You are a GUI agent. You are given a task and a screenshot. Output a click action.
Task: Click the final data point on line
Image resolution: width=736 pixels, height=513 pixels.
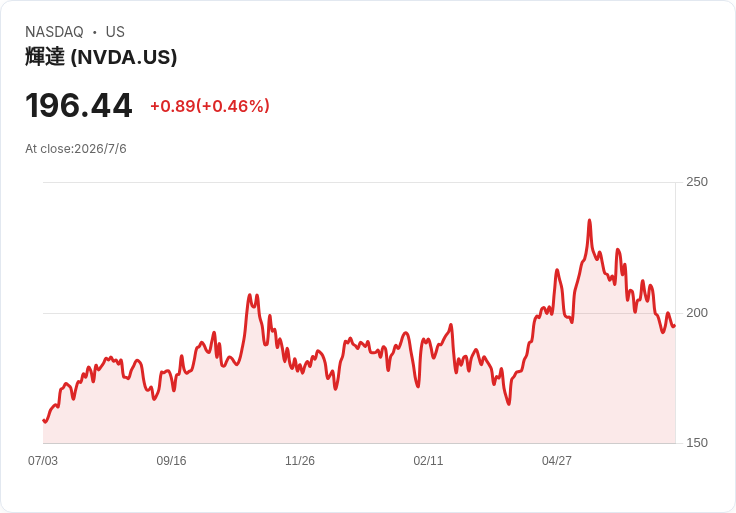click(675, 326)
